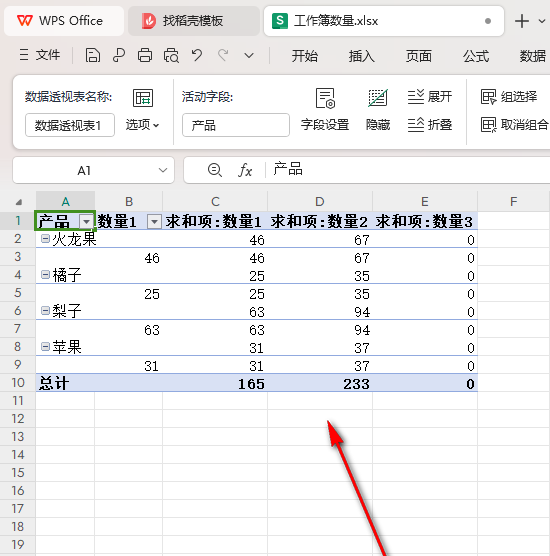550x556 pixels.
Task: Select column E header
Action: coord(425,202)
